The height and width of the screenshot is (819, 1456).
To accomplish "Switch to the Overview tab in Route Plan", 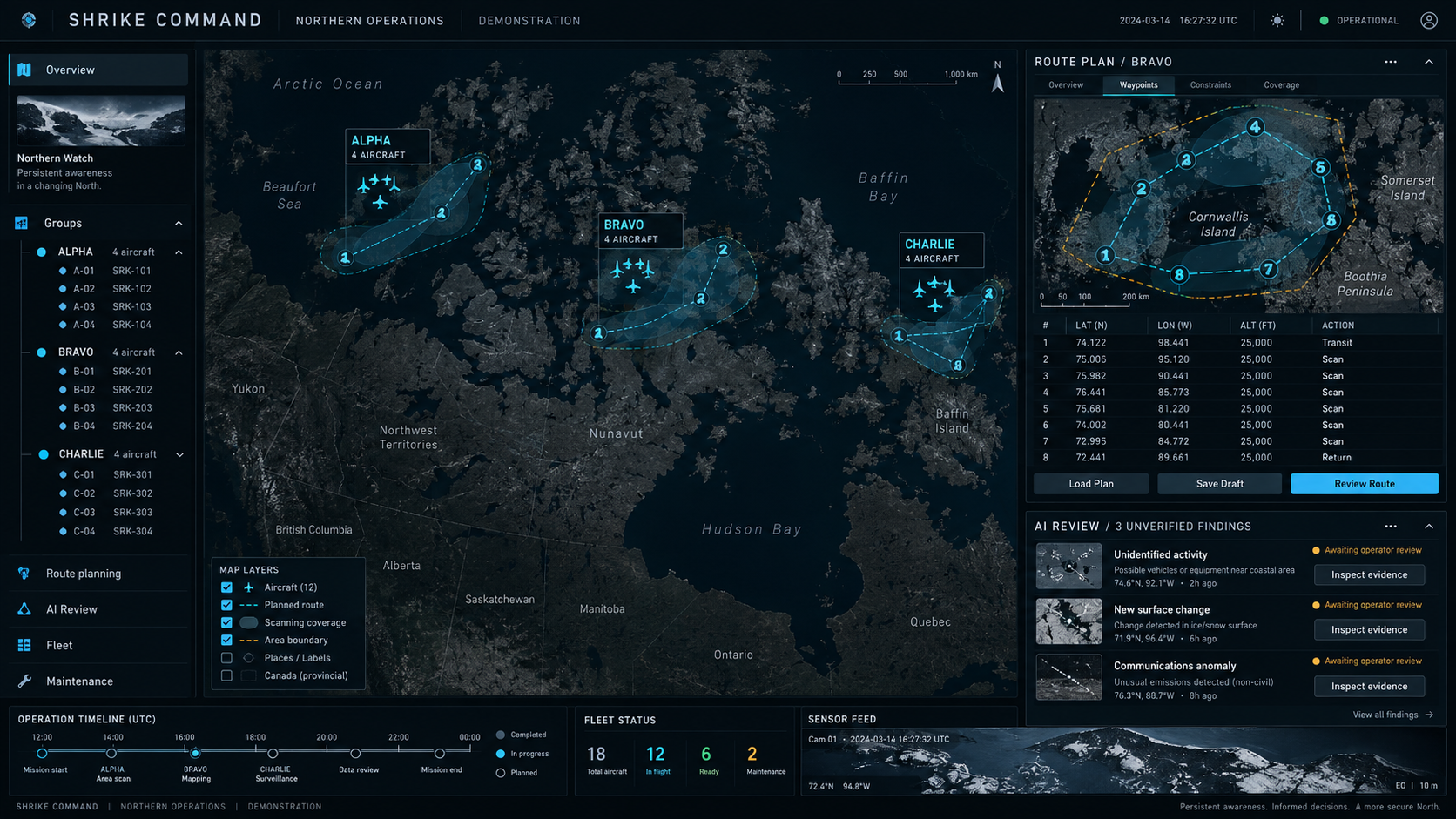I will (x=1066, y=85).
